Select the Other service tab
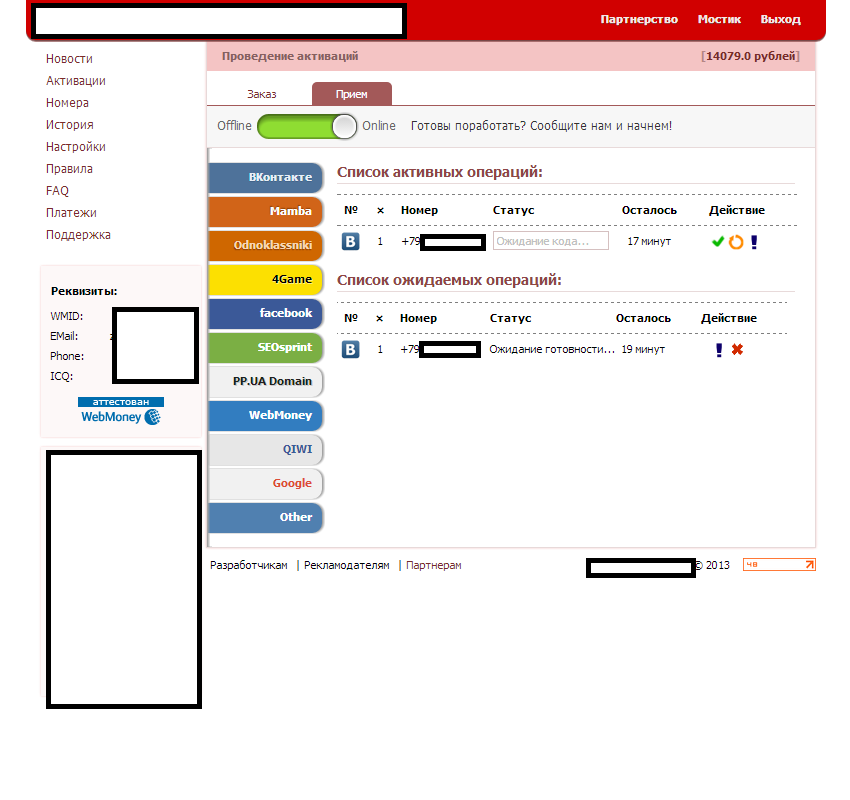 pyautogui.click(x=266, y=517)
